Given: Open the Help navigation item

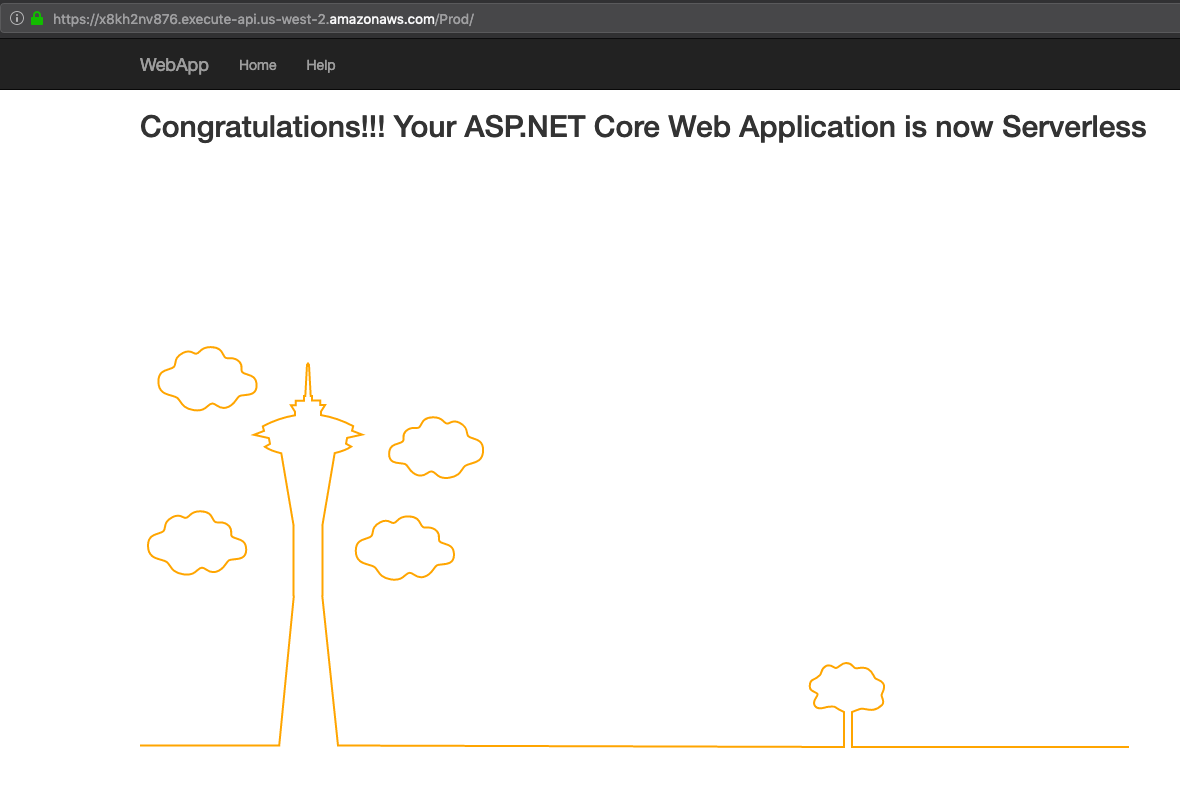Looking at the screenshot, I should 321,65.
